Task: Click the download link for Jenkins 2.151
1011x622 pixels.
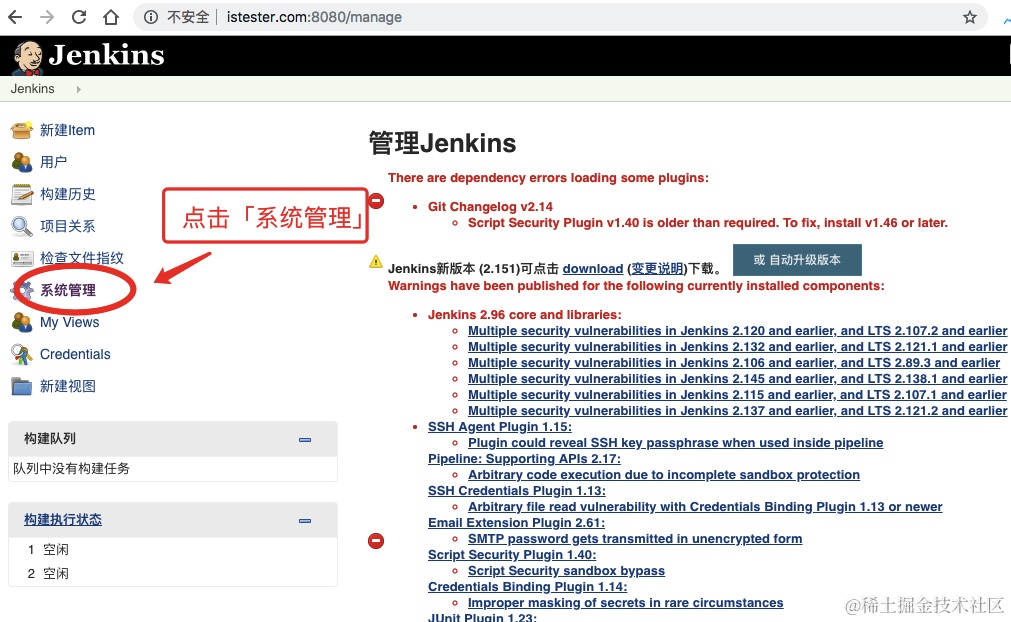Action: [593, 269]
